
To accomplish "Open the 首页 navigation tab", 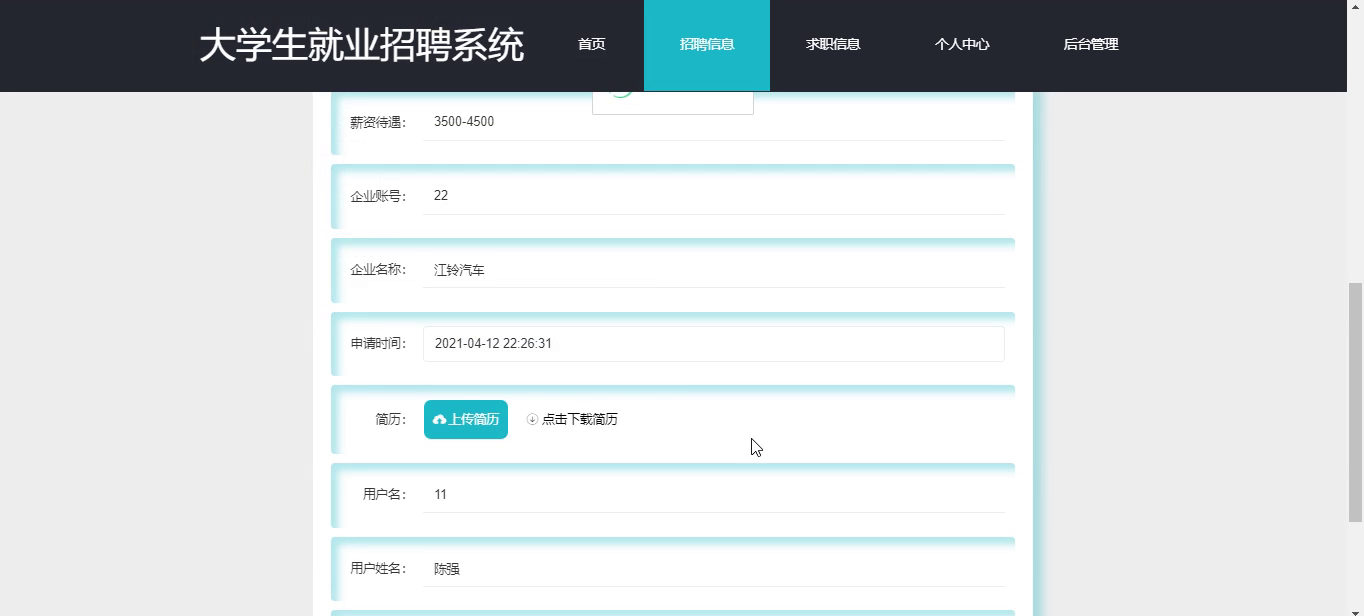I will (592, 45).
